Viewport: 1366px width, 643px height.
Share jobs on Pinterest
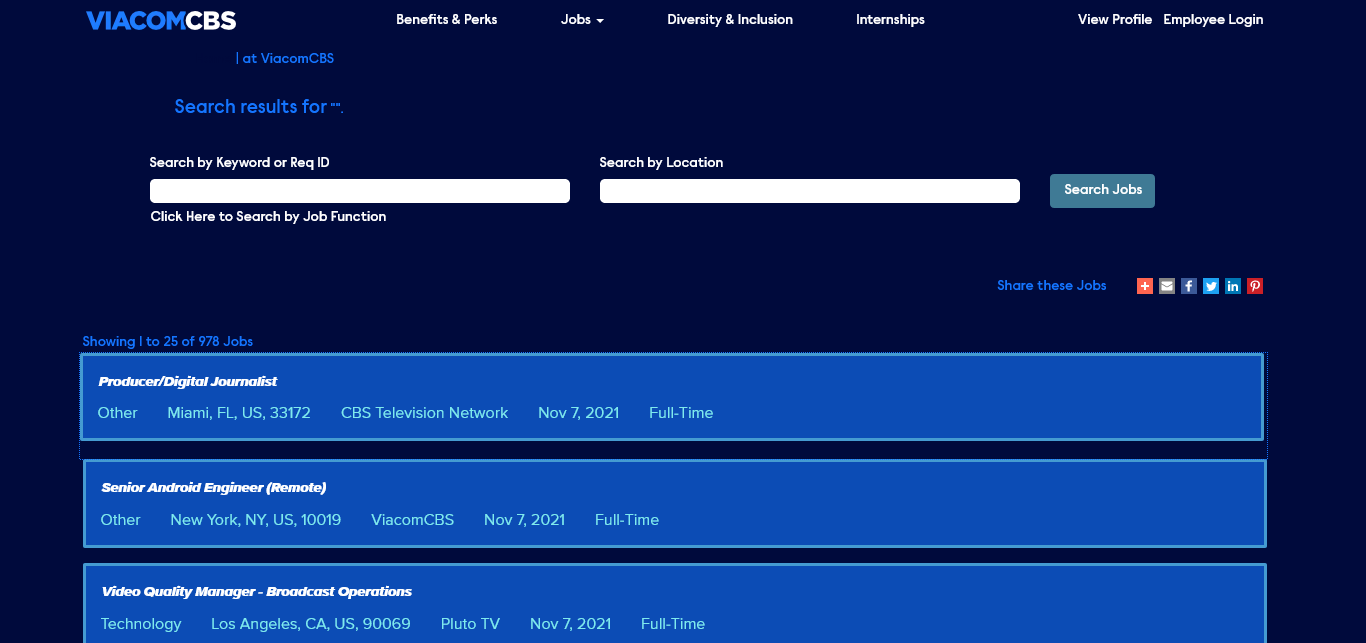pos(1255,286)
